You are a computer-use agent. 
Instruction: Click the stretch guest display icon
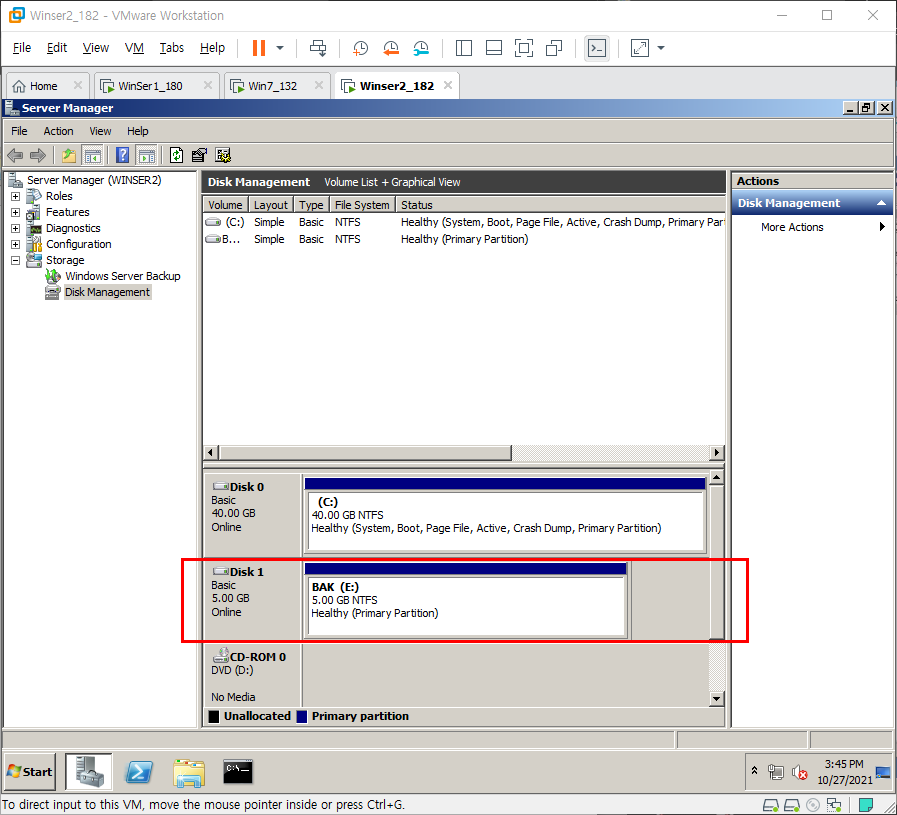[x=640, y=48]
